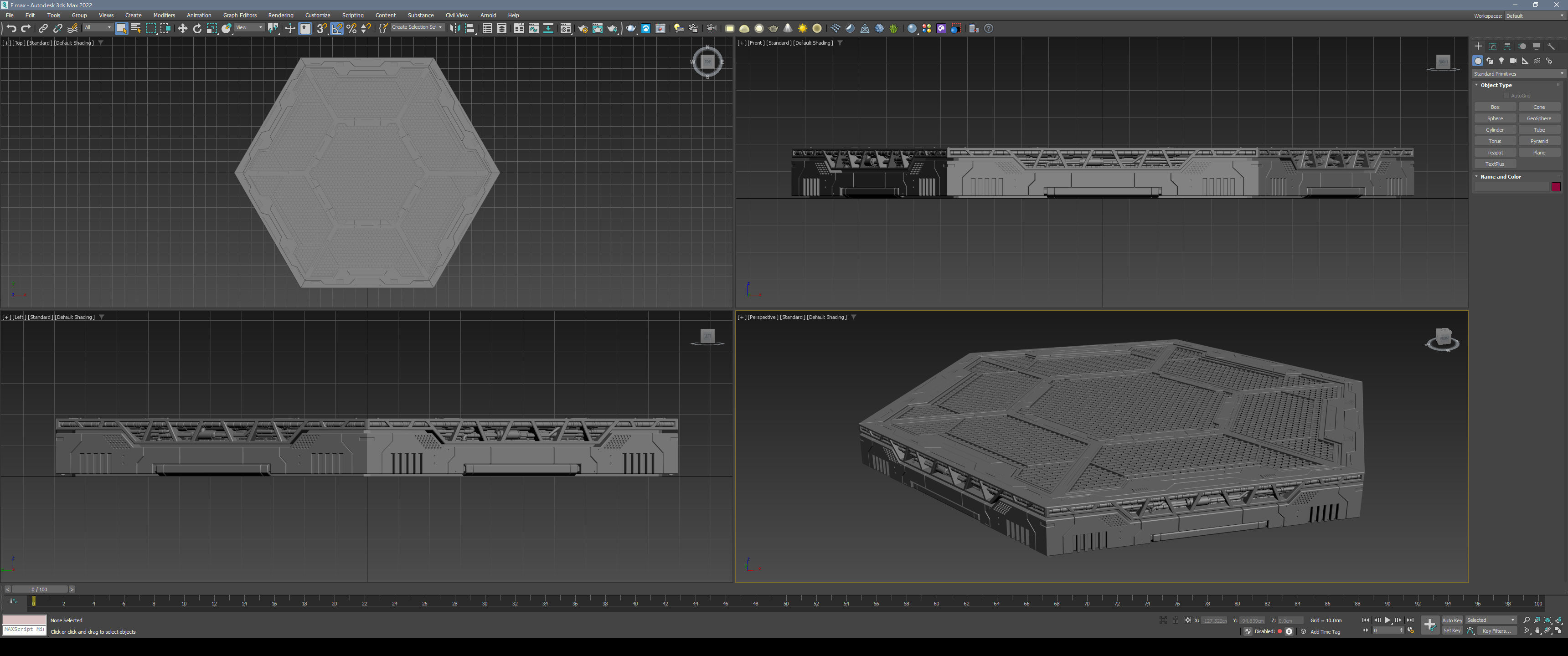Open the Modifiers menu

point(164,15)
